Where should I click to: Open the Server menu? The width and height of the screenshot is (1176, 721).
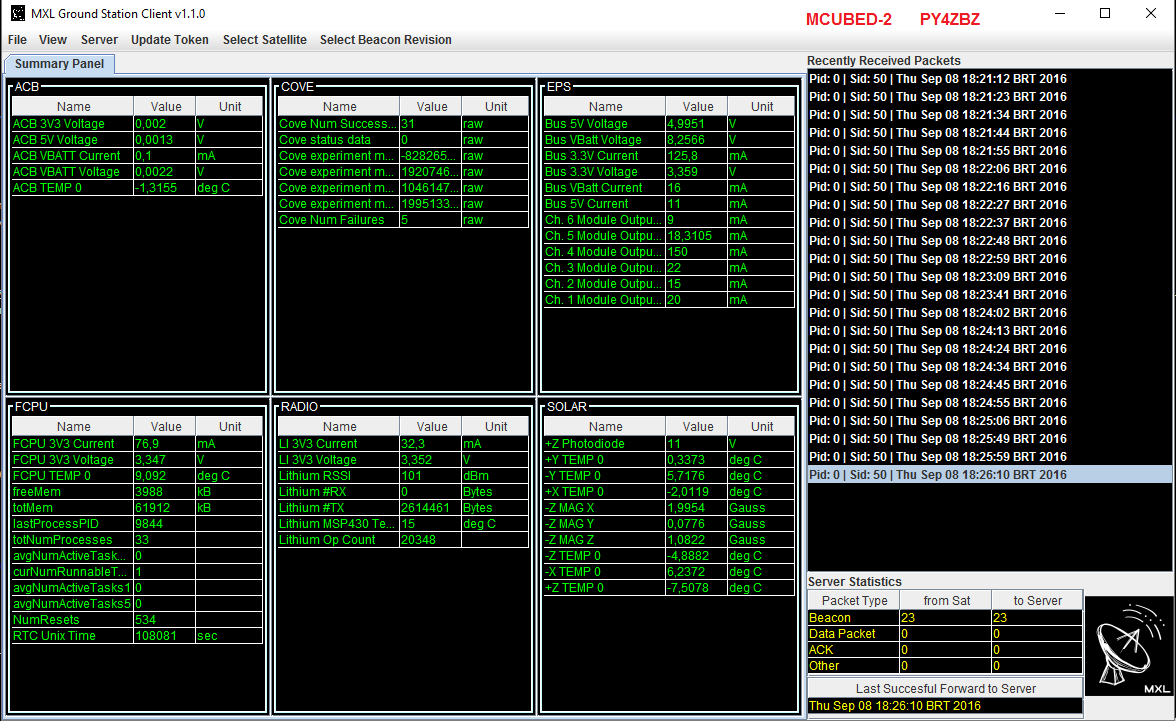click(x=99, y=40)
